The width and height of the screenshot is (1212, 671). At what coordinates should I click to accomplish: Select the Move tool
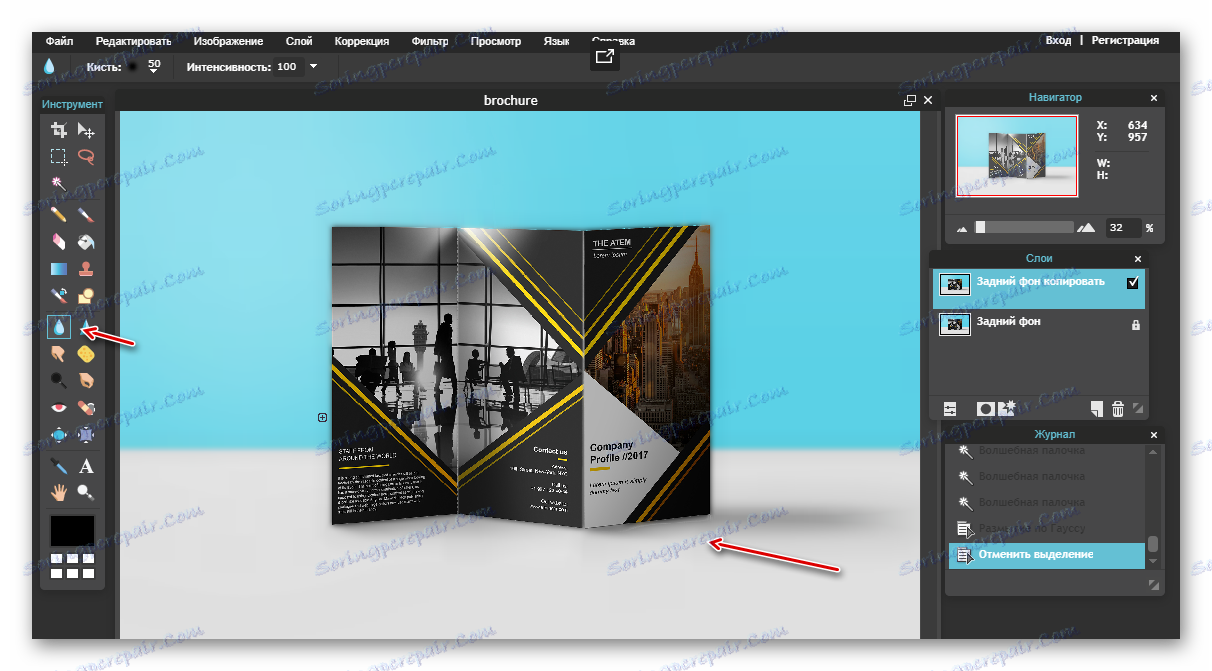tap(86, 130)
